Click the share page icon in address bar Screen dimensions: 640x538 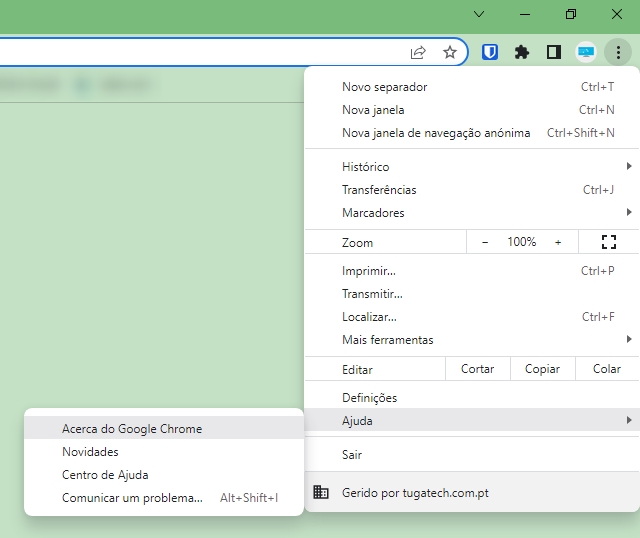[418, 52]
